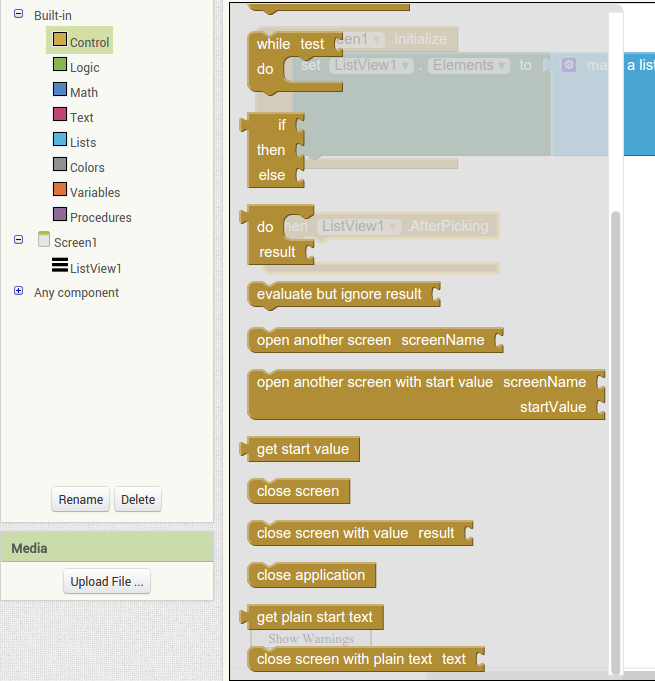Collapse the Built-in tree section

(18, 15)
